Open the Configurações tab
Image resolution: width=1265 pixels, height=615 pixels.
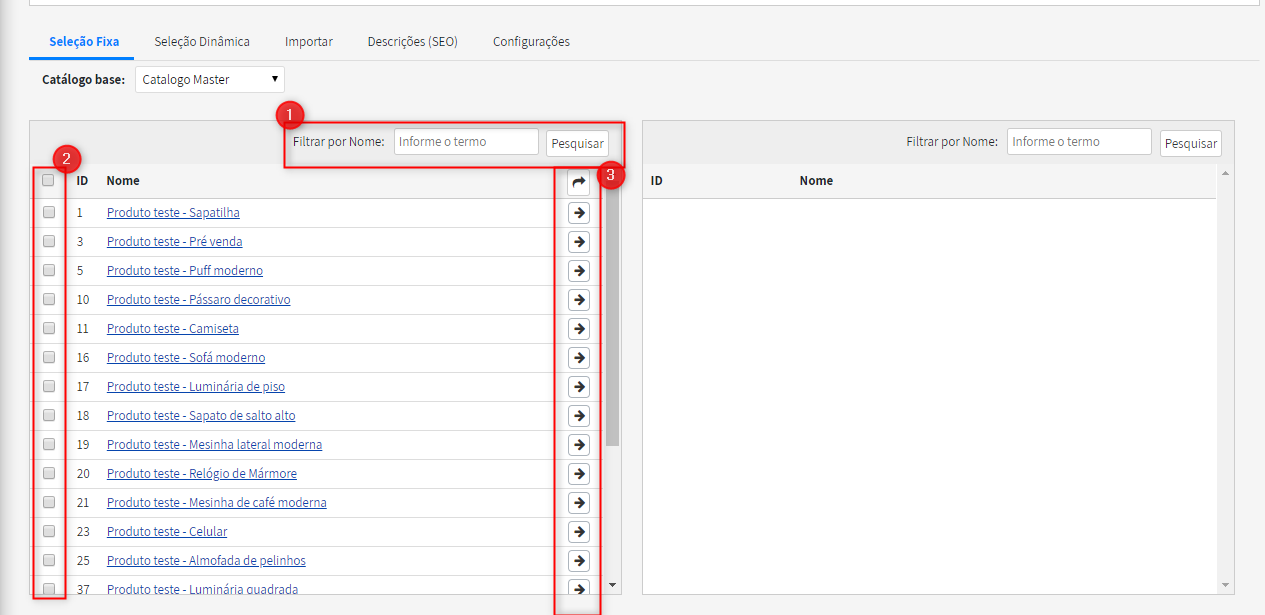[x=531, y=42]
